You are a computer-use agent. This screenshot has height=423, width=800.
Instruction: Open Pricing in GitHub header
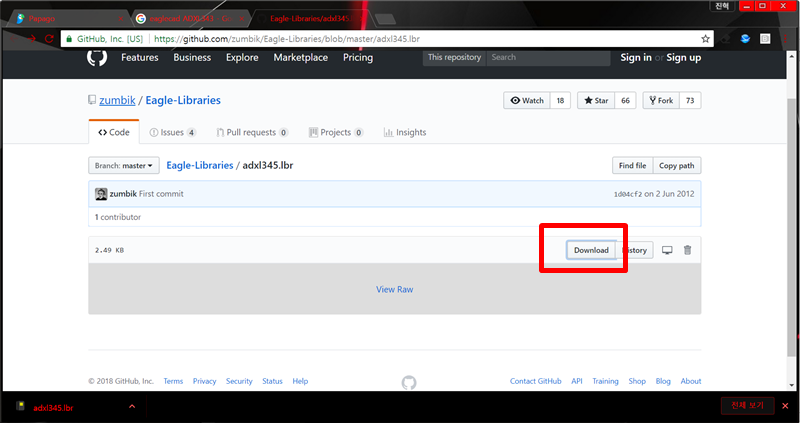[x=358, y=58]
